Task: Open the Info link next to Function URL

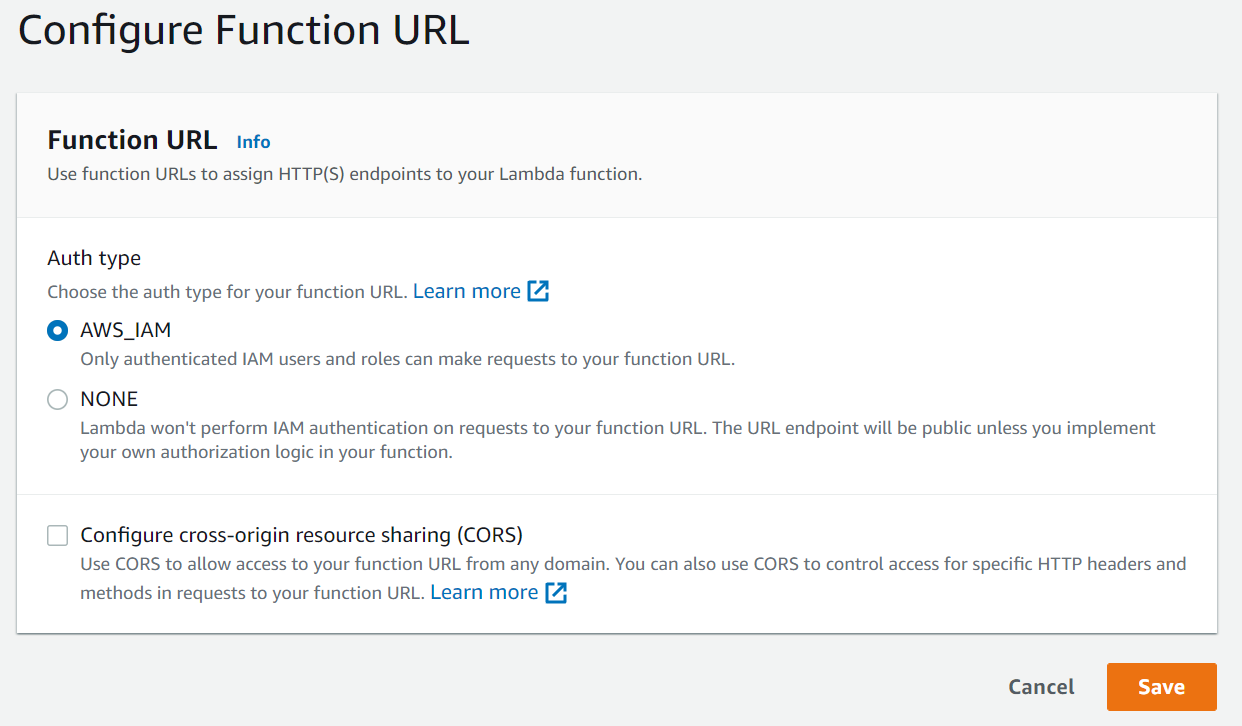Action: (x=254, y=141)
